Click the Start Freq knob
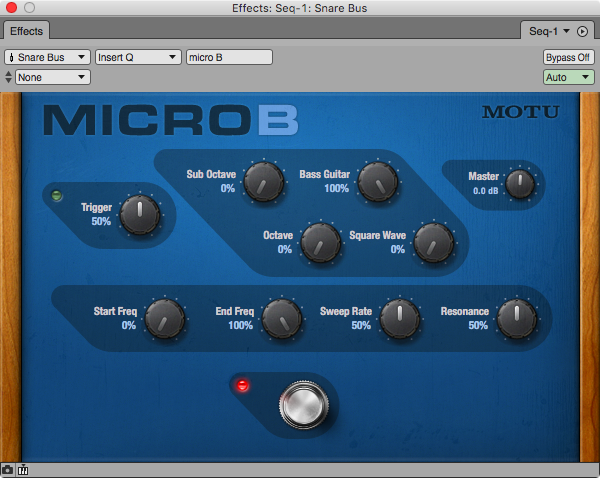This screenshot has width=600, height=478. click(x=165, y=318)
